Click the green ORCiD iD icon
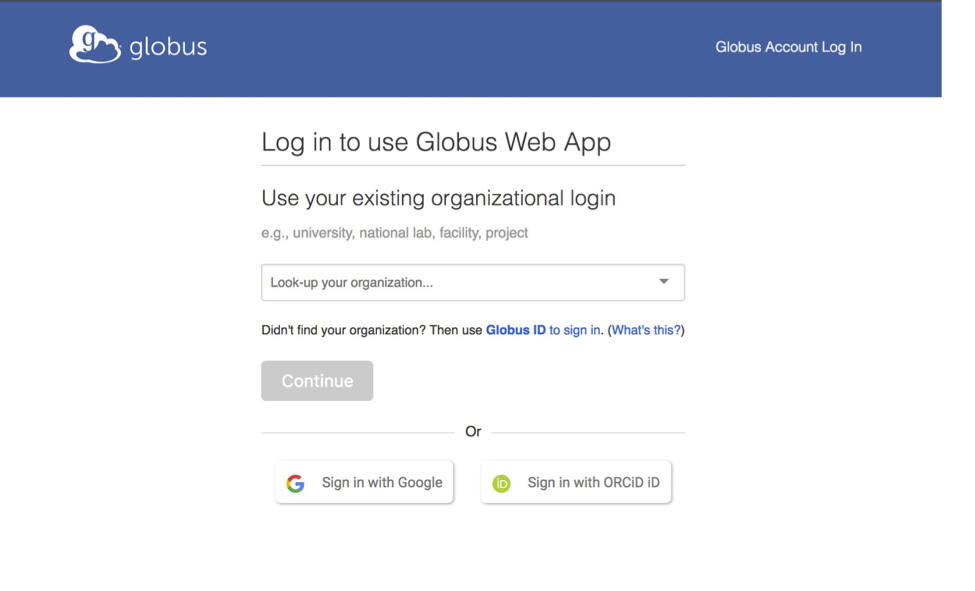975x591 pixels. [501, 483]
